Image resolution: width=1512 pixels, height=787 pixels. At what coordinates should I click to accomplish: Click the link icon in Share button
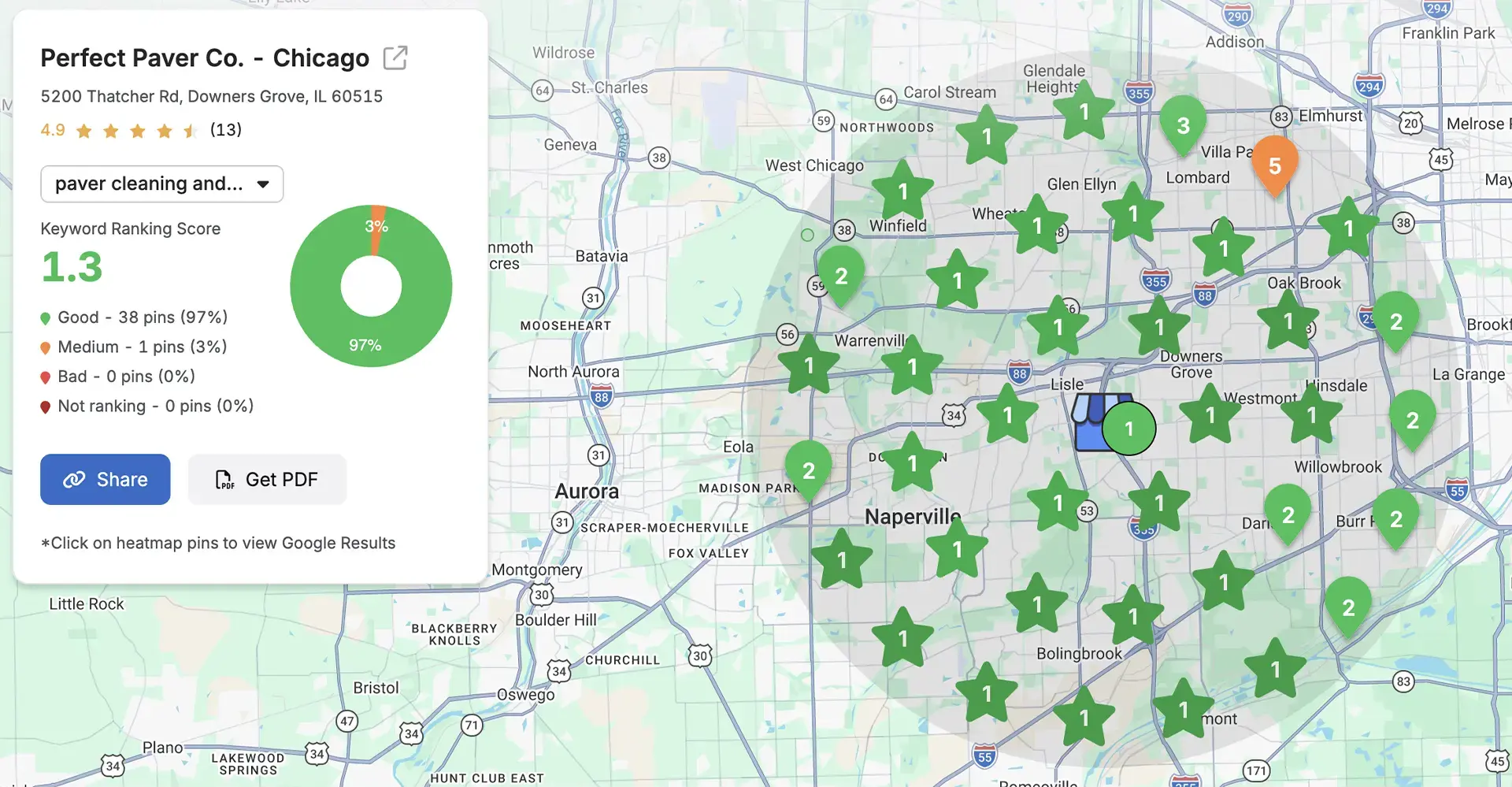pos(74,479)
